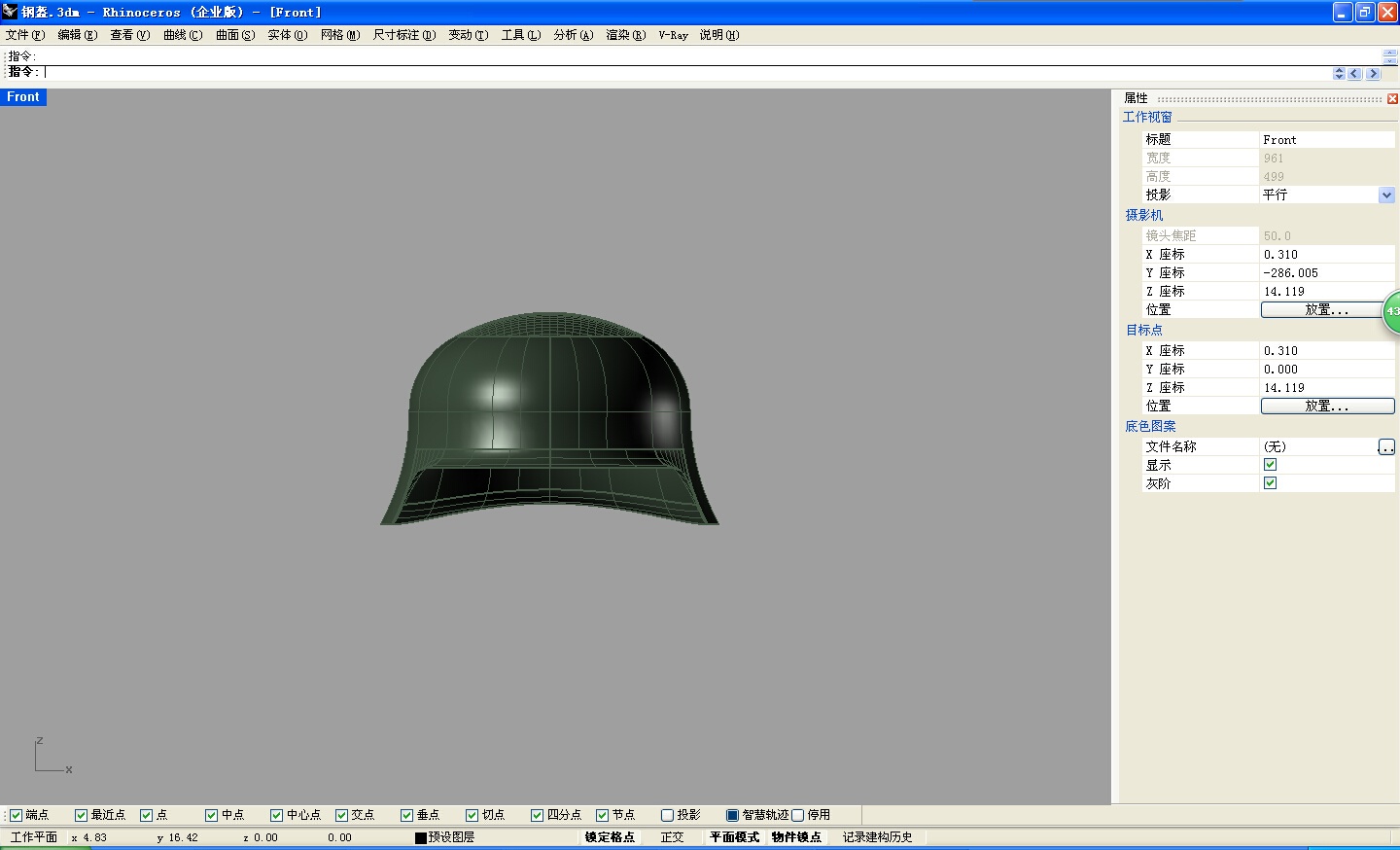Toggle the 最近点 near snap checkbox
The image size is (1400, 850).
[81, 815]
